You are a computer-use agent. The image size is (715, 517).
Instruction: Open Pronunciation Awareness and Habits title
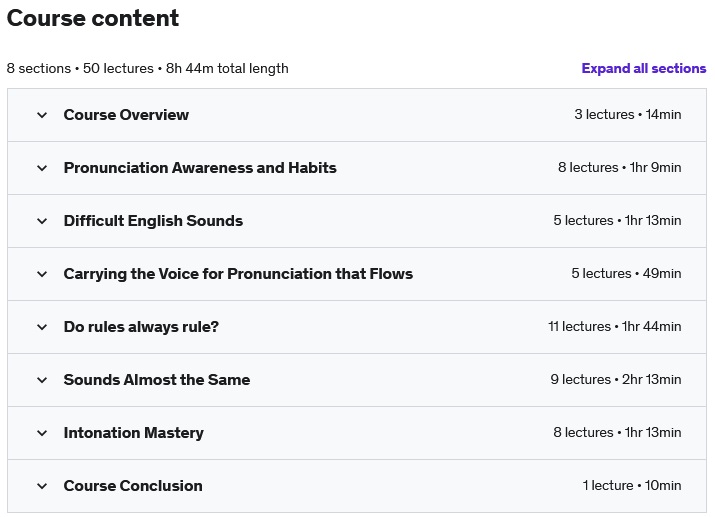point(200,168)
